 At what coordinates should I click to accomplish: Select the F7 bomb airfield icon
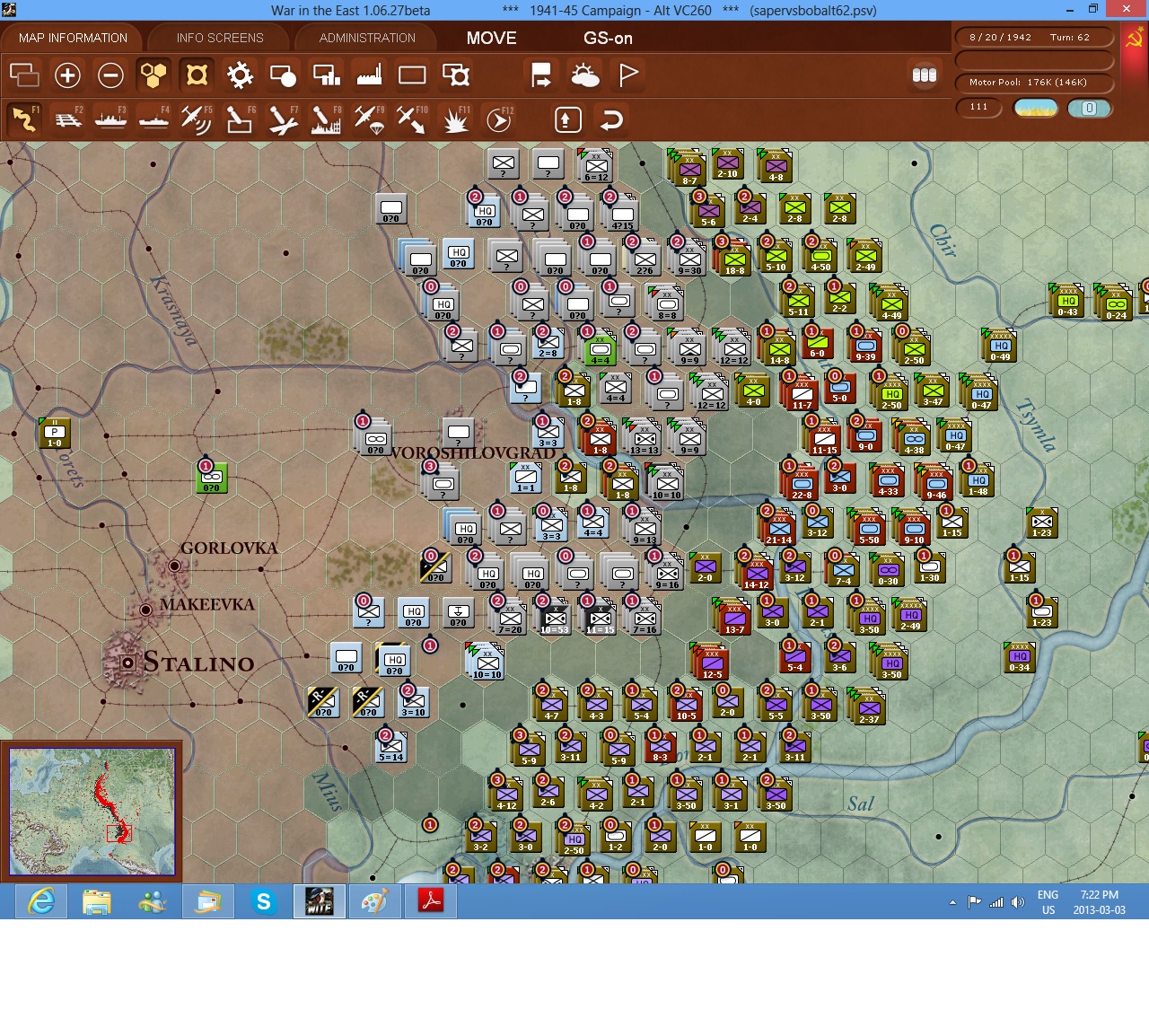tap(283, 119)
